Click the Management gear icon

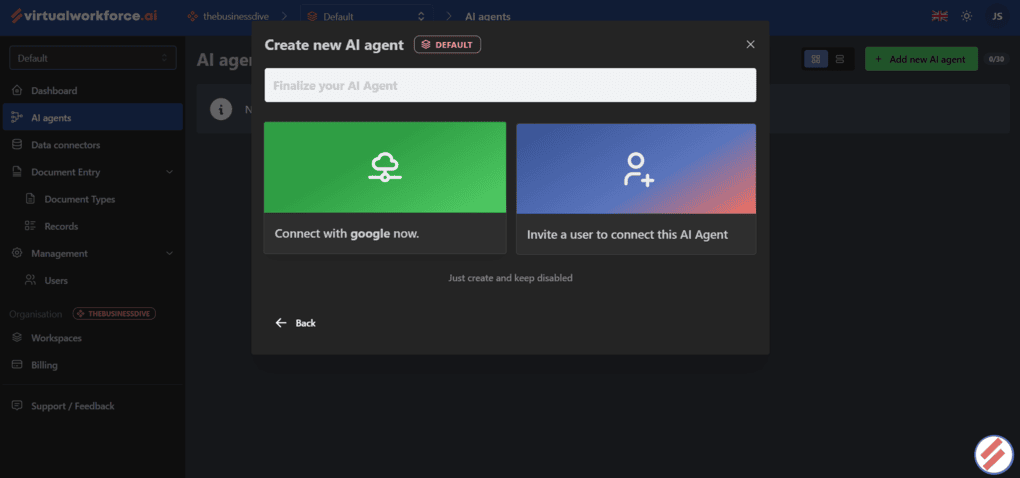(18, 253)
